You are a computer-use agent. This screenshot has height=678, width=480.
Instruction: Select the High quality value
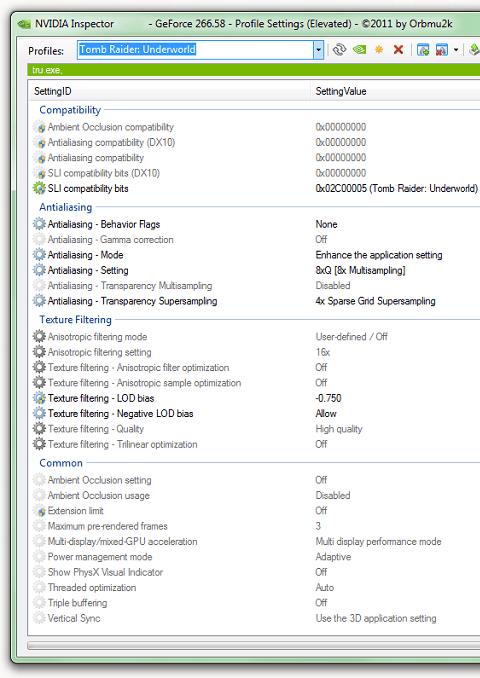coord(339,429)
